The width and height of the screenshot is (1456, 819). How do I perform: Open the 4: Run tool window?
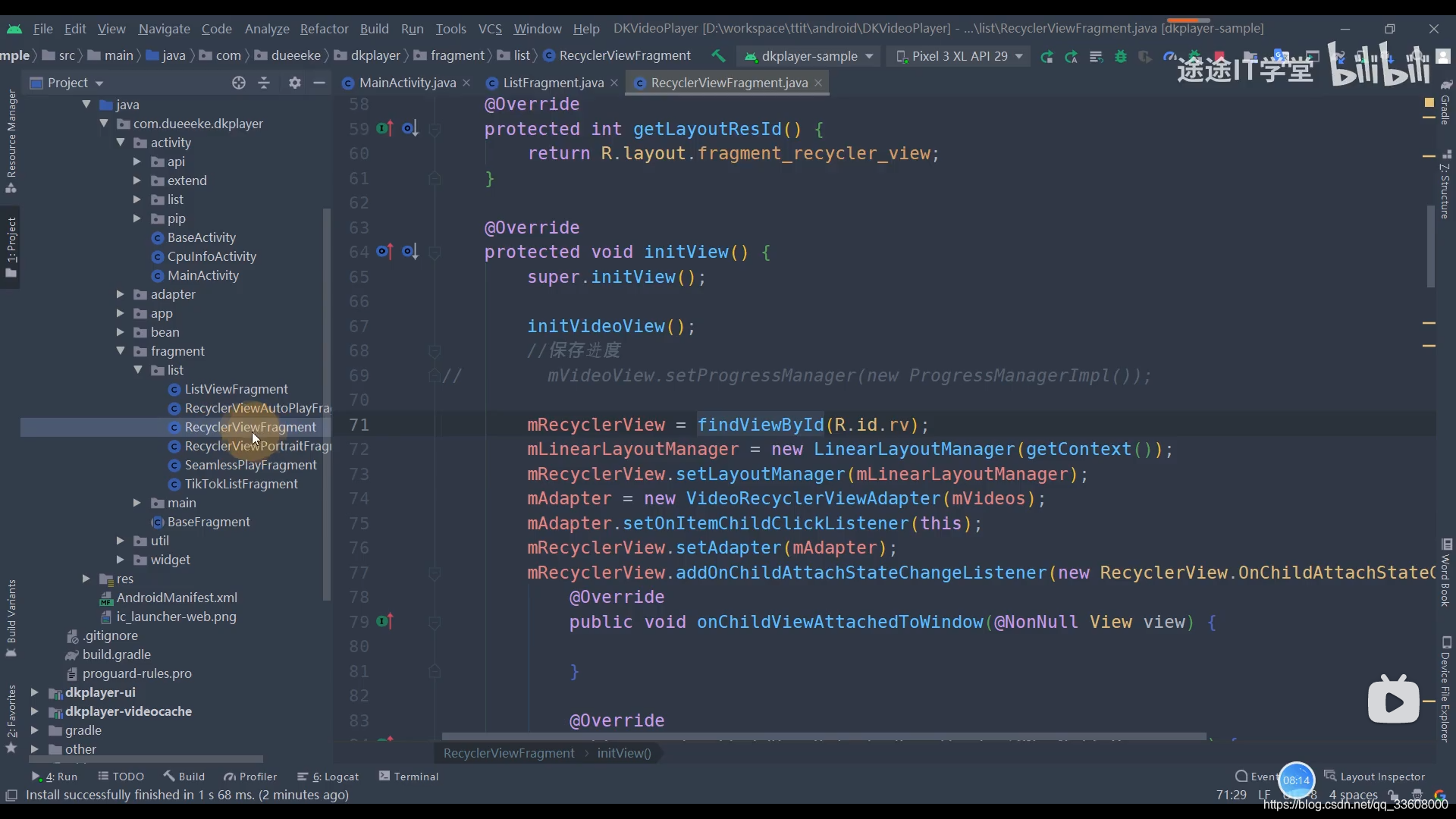55,777
